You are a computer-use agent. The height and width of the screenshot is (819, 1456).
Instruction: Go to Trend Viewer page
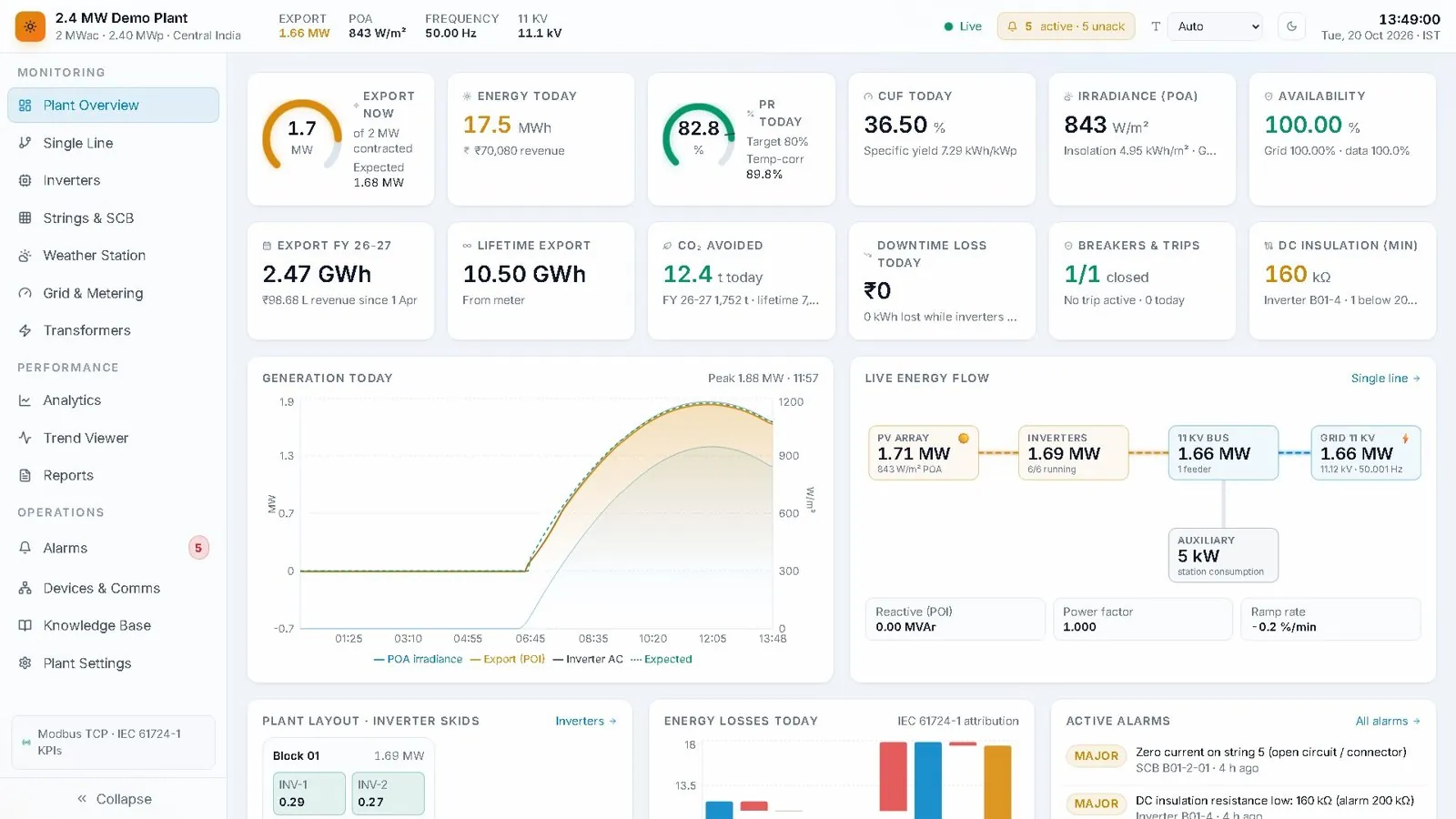click(113, 438)
